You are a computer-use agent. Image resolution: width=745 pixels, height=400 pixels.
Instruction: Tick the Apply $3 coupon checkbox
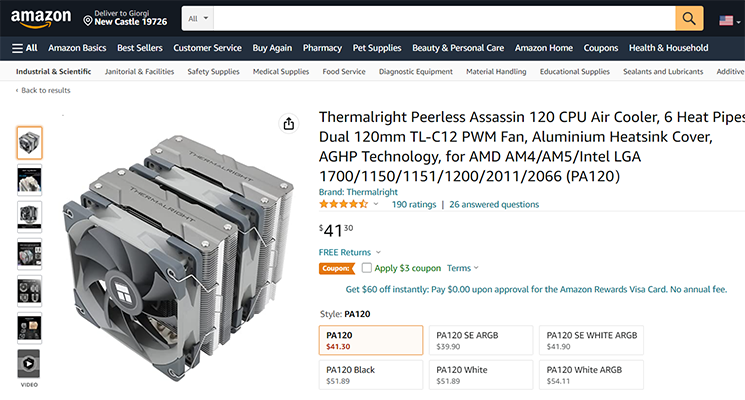pyautogui.click(x=366, y=268)
